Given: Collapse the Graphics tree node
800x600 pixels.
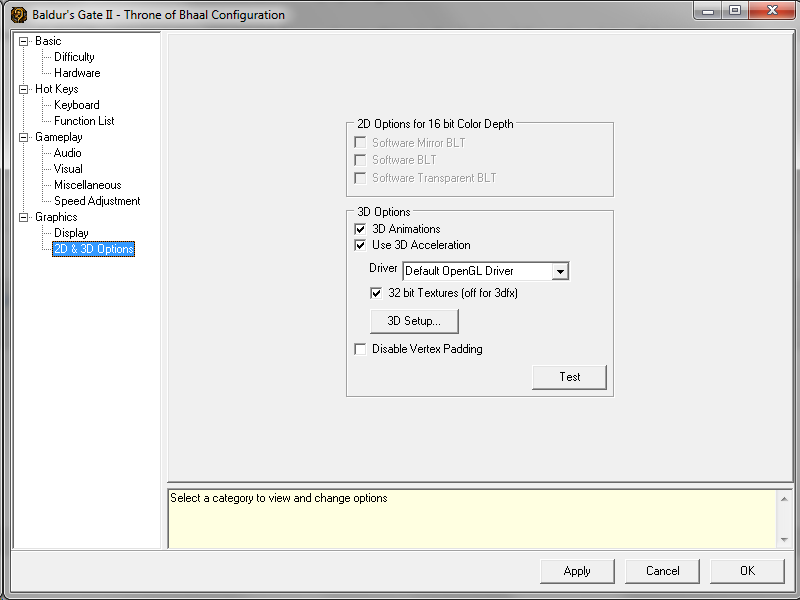Looking at the screenshot, I should (23, 217).
